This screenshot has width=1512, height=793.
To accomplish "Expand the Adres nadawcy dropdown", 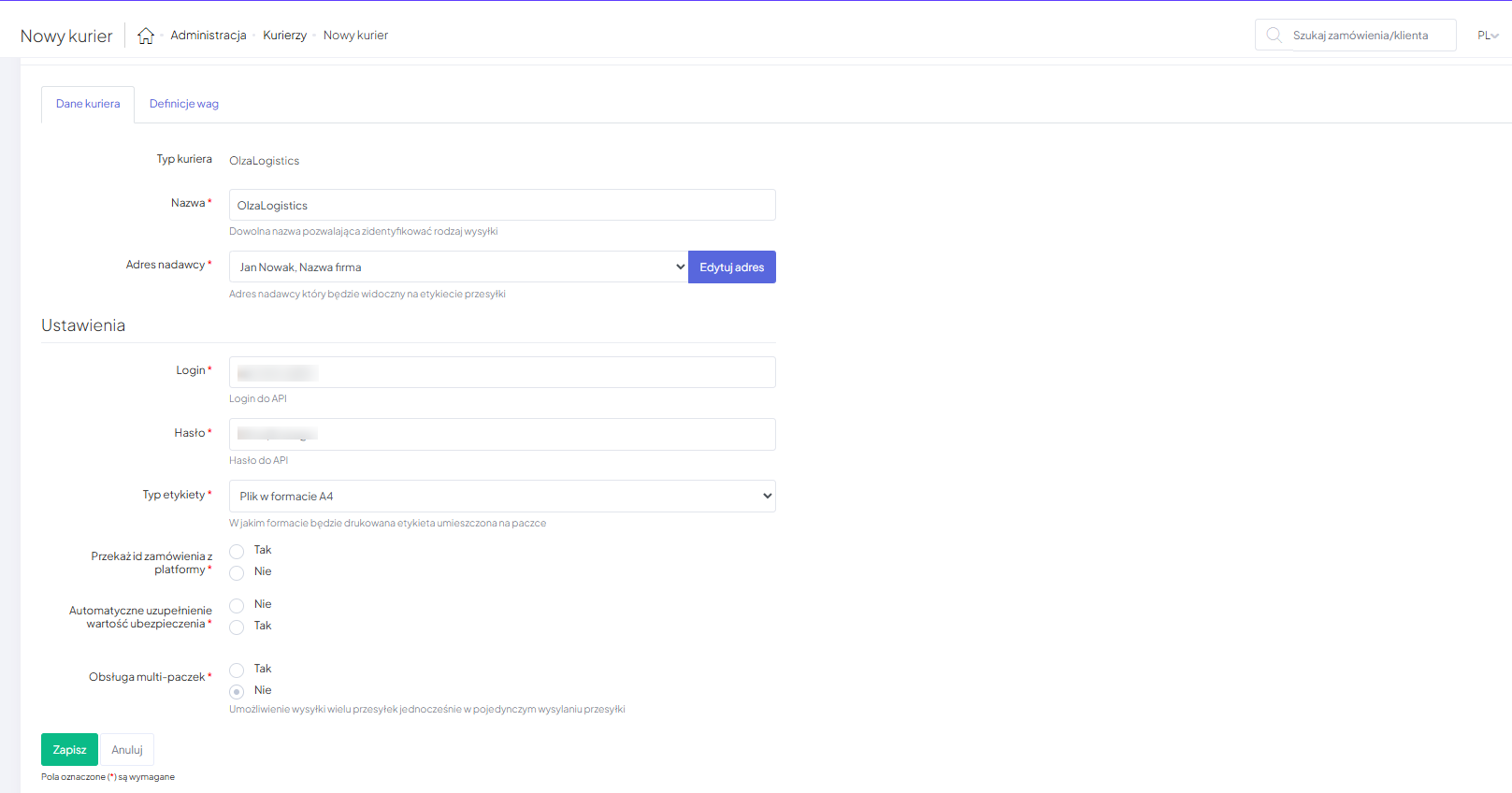I will 458,267.
